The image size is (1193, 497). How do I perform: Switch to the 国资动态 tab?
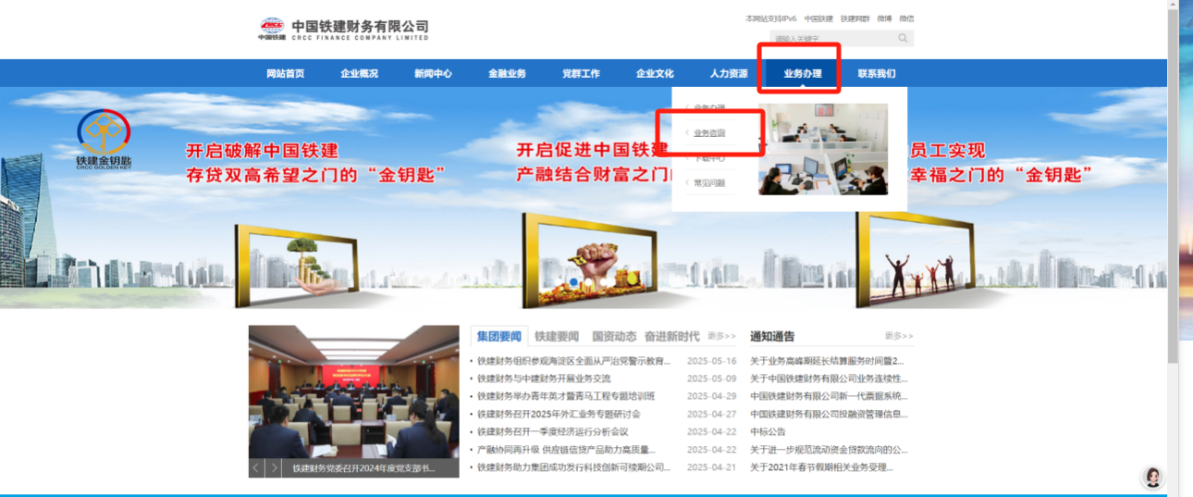point(613,337)
